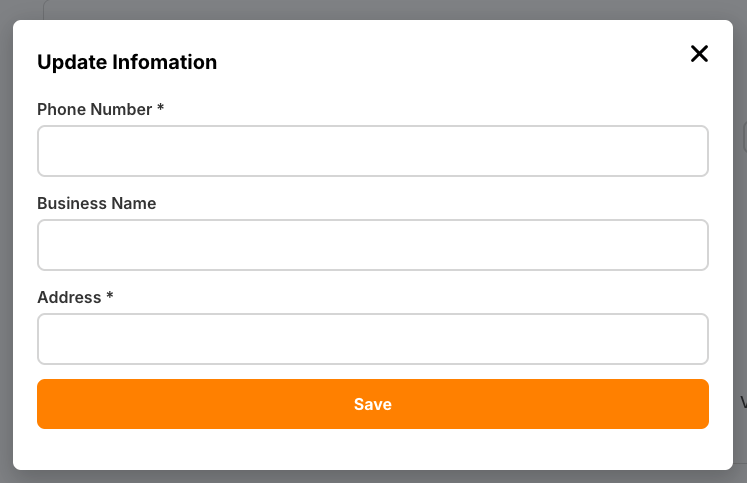Viewport: 747px width, 483px height.
Task: Click into the Phone Number field
Action: 372,151
